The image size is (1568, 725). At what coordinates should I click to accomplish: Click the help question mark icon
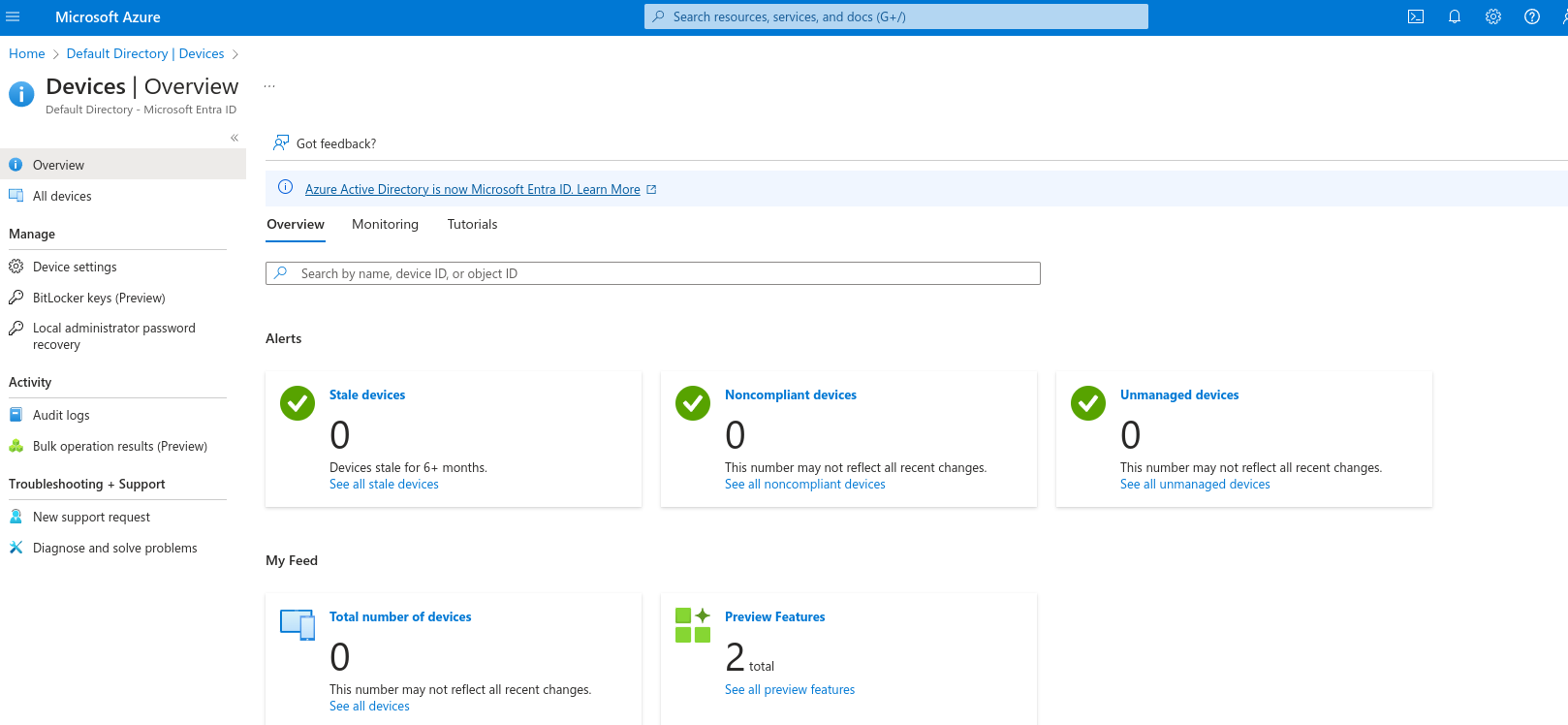pyautogui.click(x=1532, y=16)
